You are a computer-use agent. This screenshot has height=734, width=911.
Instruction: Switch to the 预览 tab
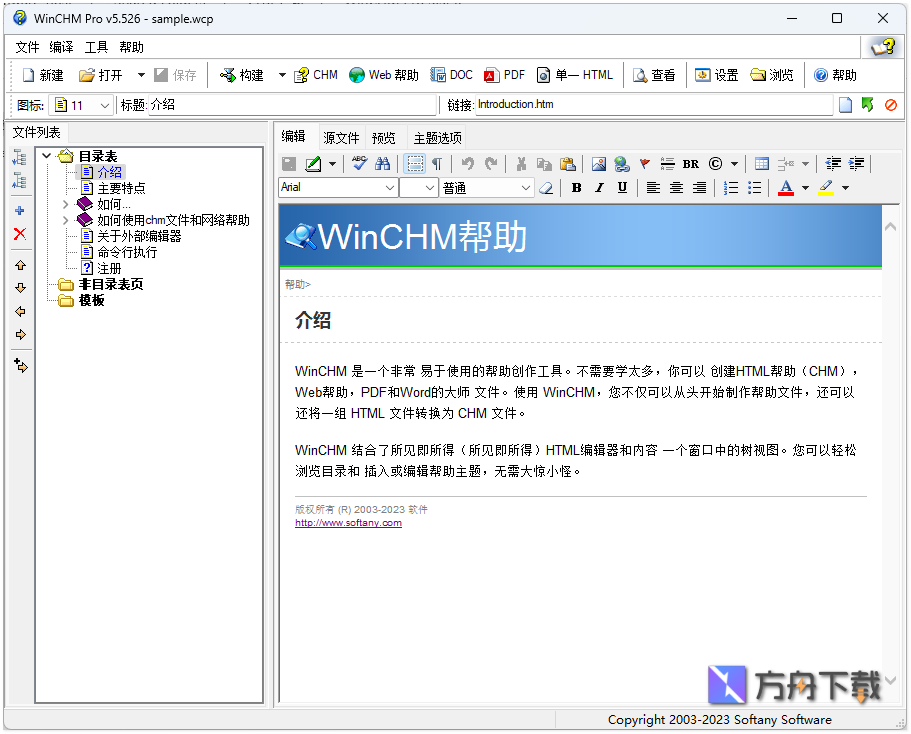pos(384,138)
